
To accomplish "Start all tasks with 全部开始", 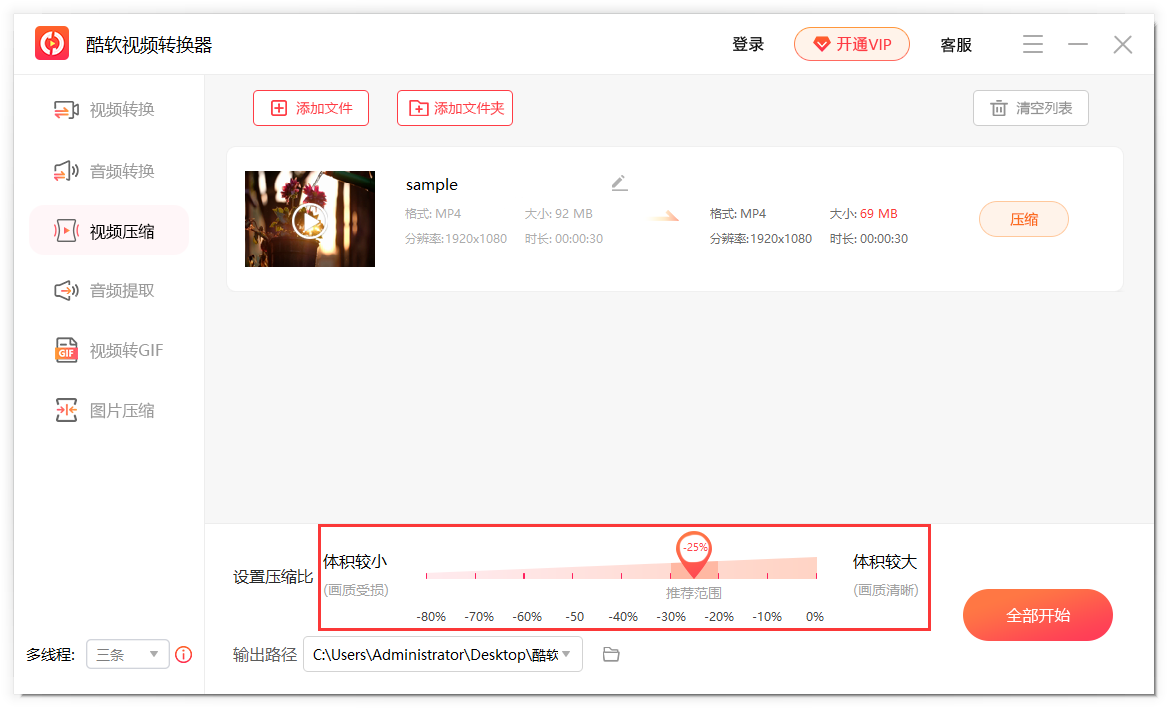I will [x=1038, y=615].
